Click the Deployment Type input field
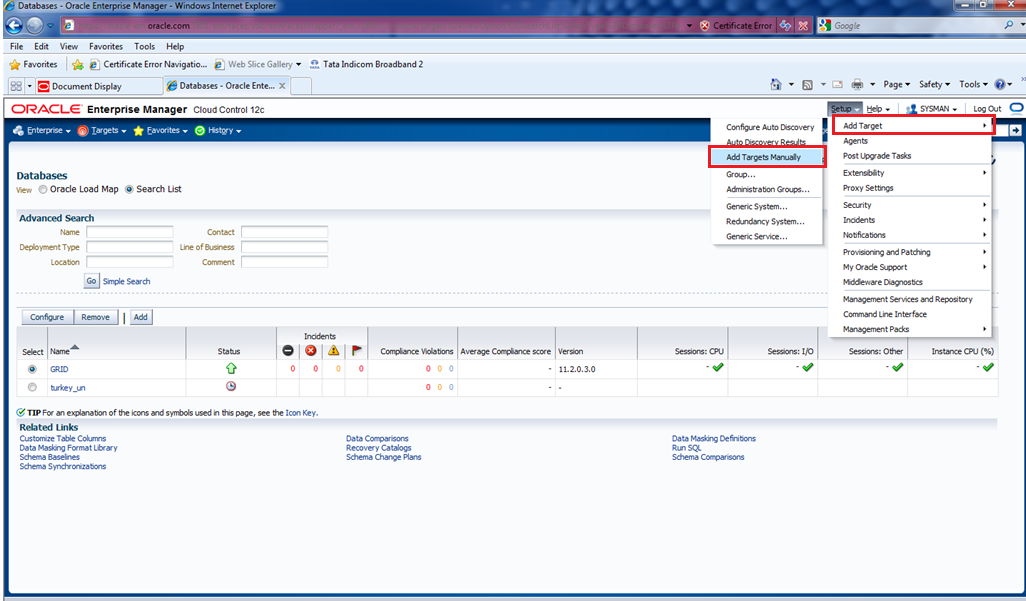This screenshot has width=1026, height=601. point(129,247)
